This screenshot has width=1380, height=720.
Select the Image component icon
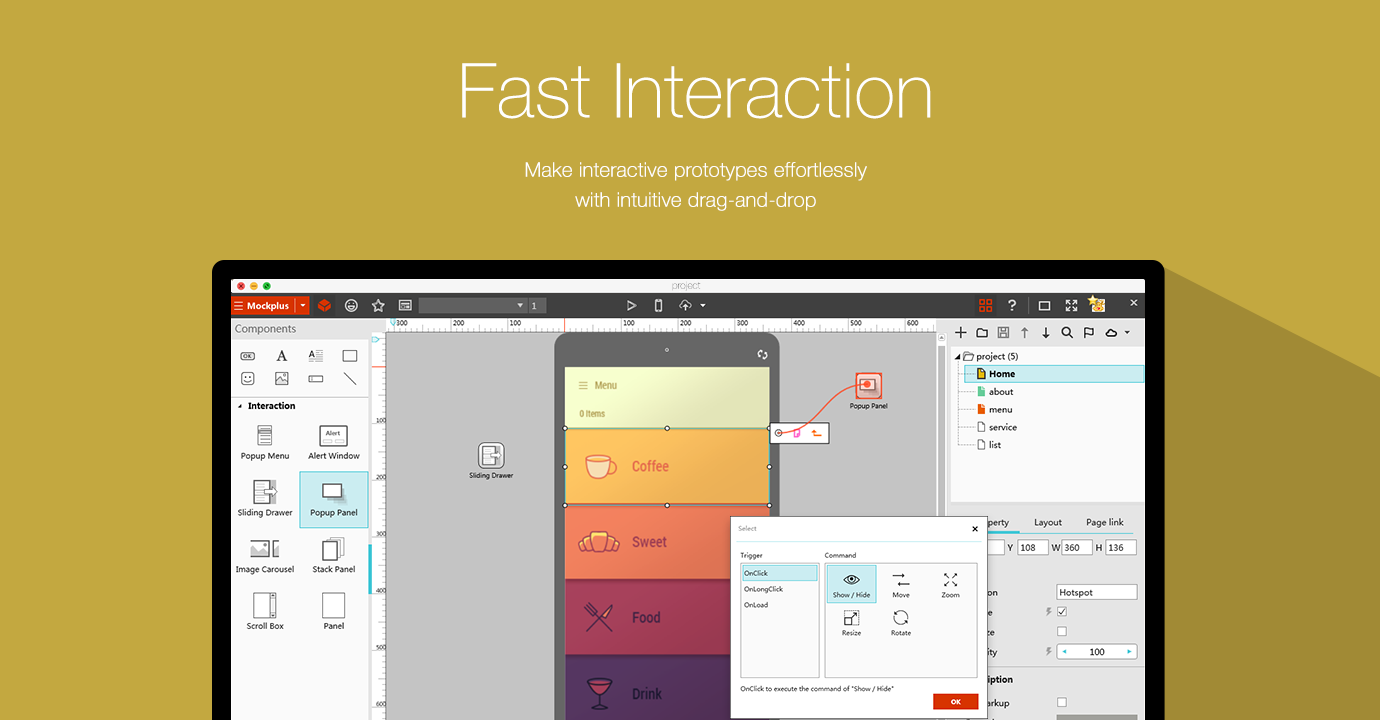(x=282, y=379)
